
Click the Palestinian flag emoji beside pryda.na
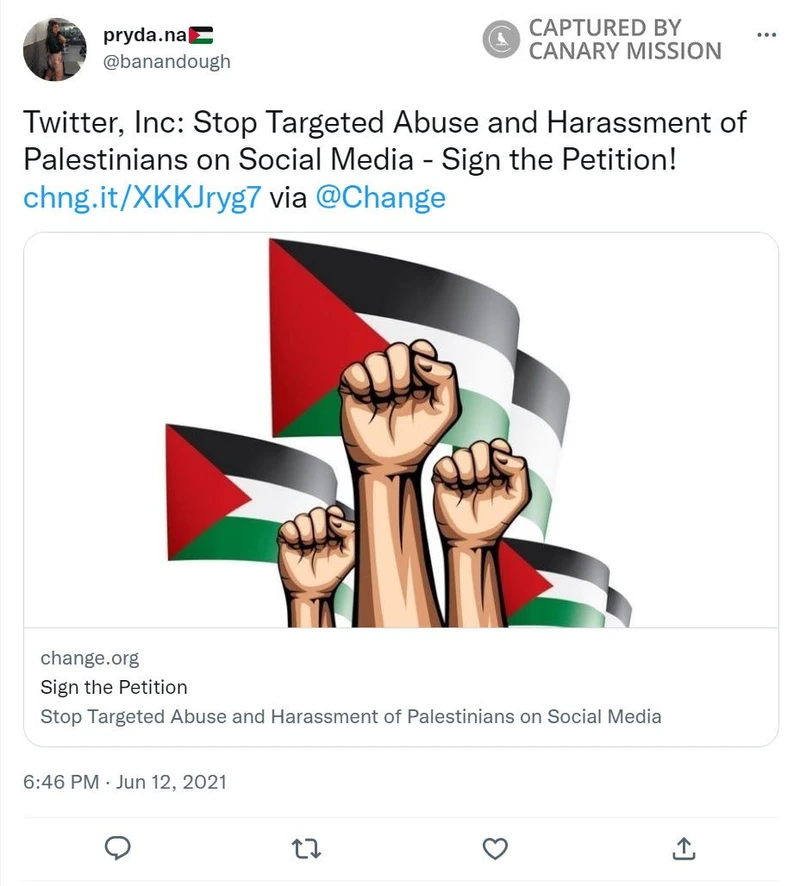pos(201,37)
